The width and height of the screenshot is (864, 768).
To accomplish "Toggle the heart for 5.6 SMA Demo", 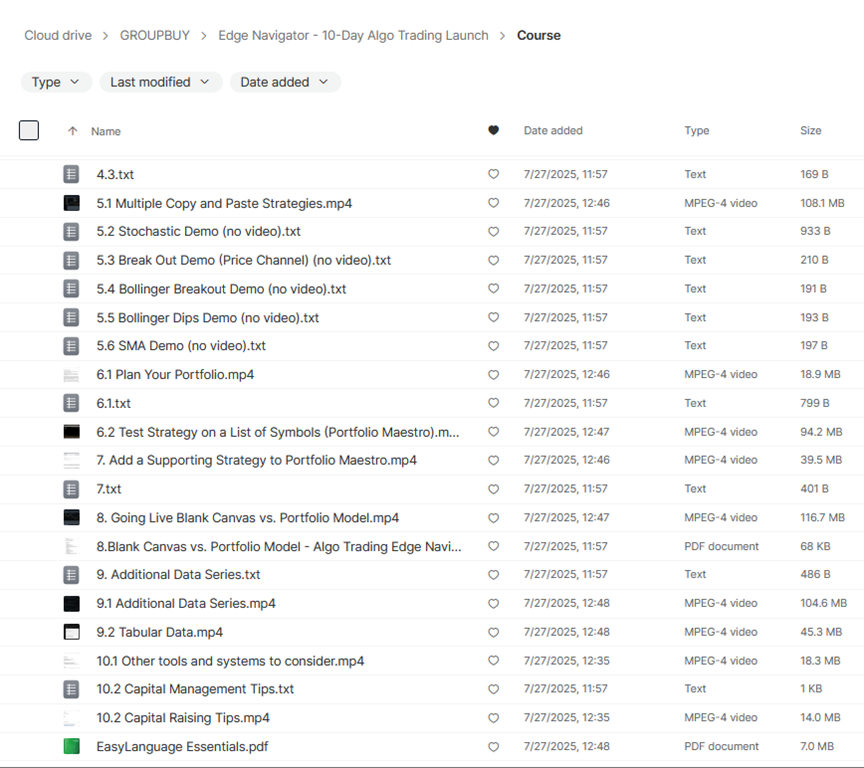I will click(x=494, y=346).
